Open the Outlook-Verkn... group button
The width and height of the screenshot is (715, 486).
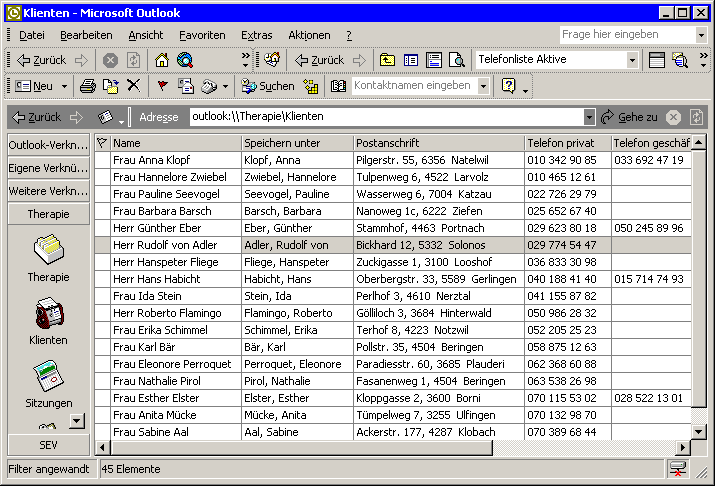48,145
